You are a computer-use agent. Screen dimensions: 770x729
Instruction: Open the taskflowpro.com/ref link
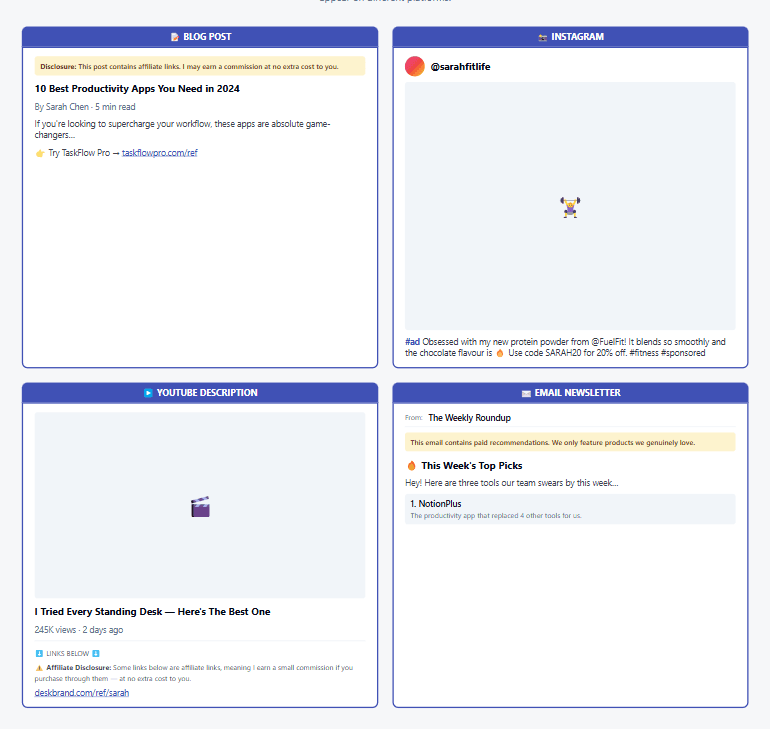click(160, 153)
